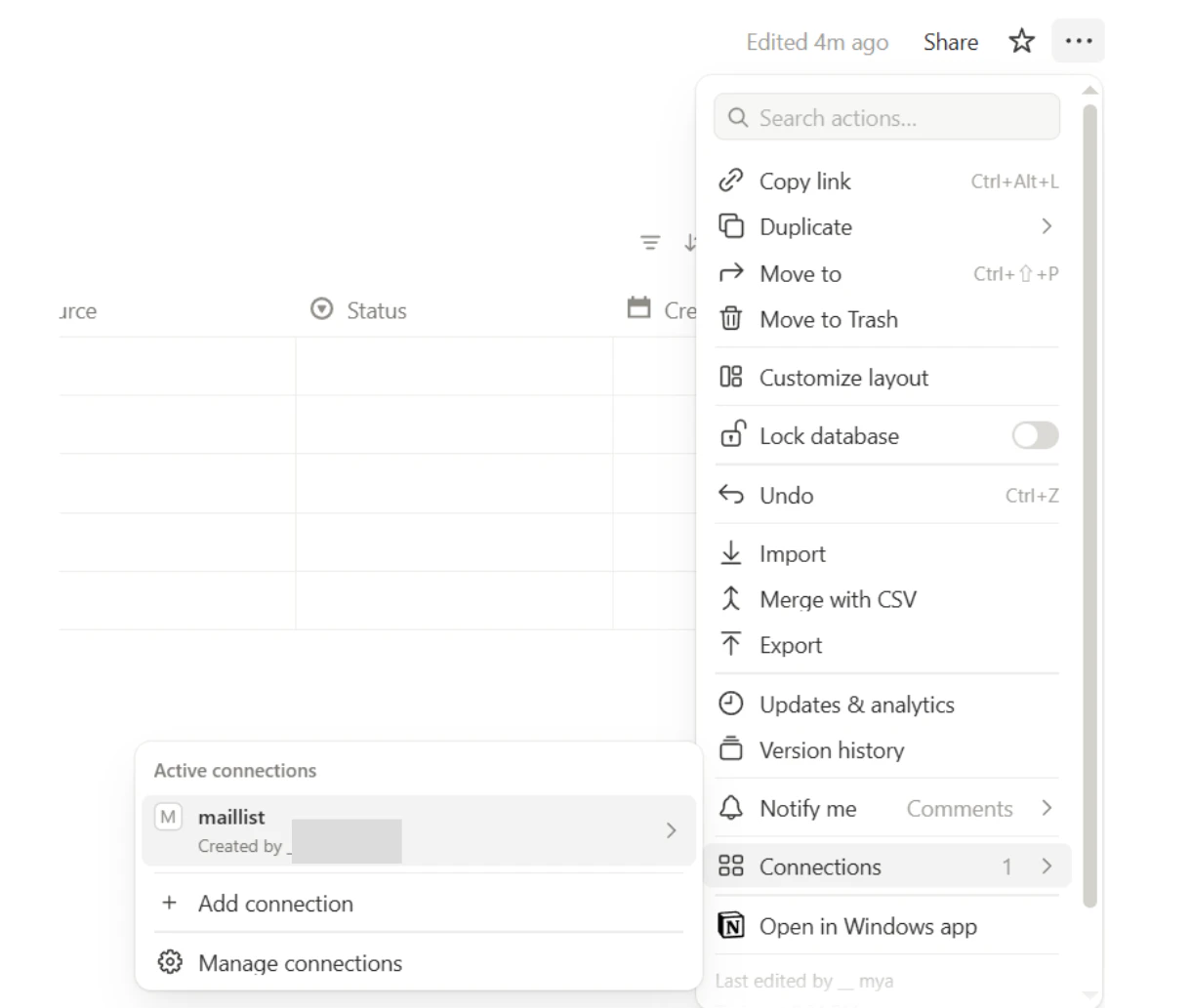Choose Customize layout from menu
Screen dimensions: 1191x1008
pyautogui.click(x=887, y=378)
